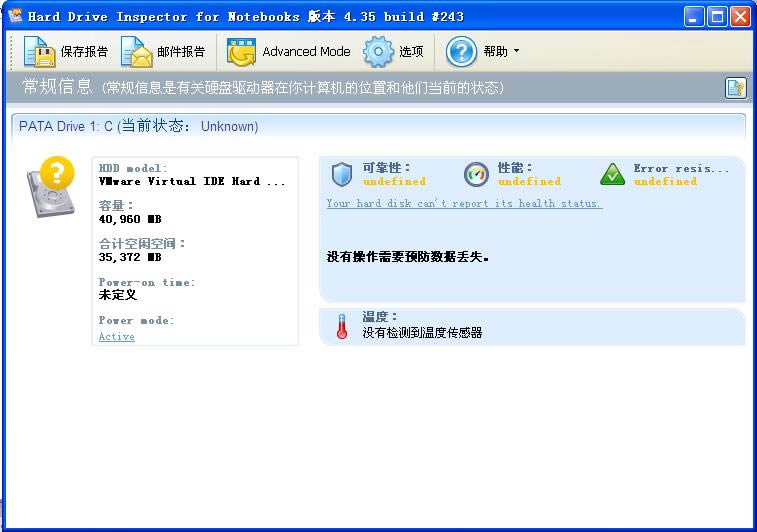757x532 pixels.
Task: Click the report icon in header bar
Action: [x=736, y=88]
